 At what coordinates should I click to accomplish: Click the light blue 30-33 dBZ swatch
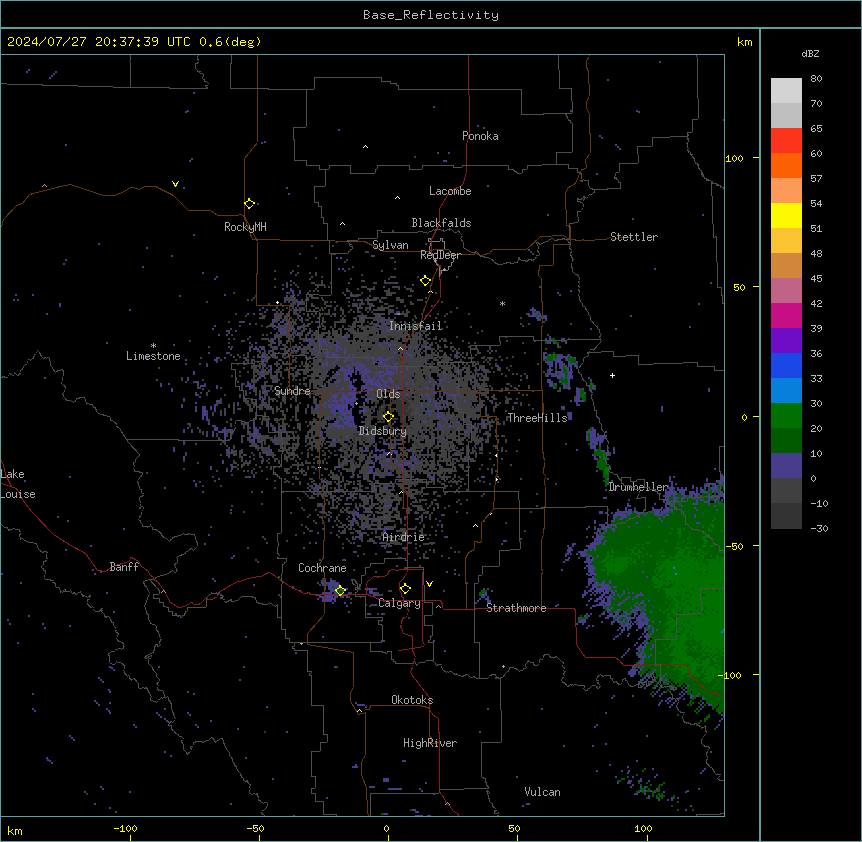tap(786, 390)
